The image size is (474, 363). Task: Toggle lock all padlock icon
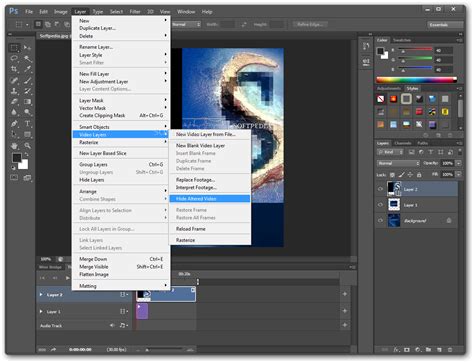419,175
